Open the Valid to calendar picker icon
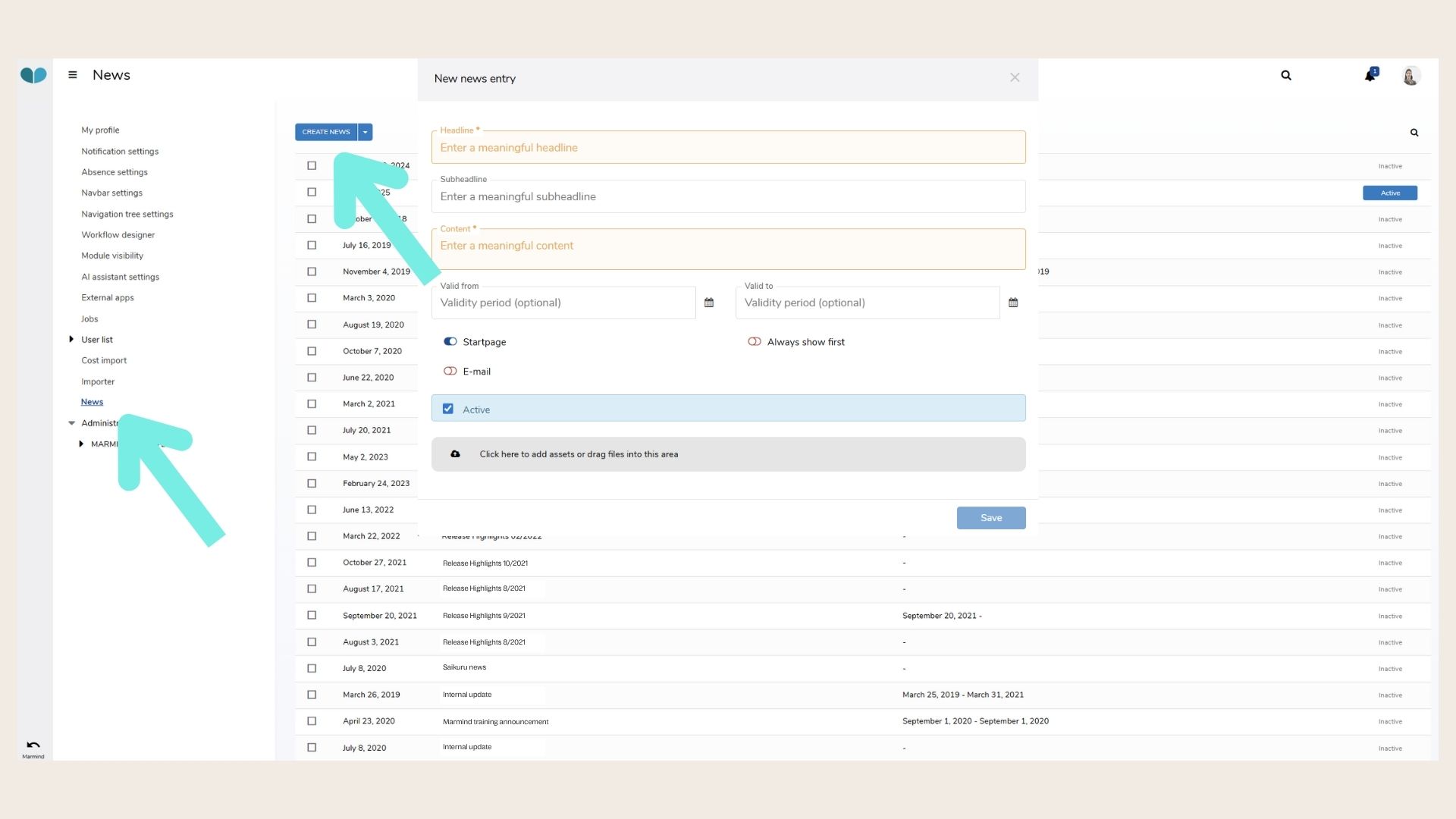This screenshot has width=1456, height=819. tap(1013, 303)
